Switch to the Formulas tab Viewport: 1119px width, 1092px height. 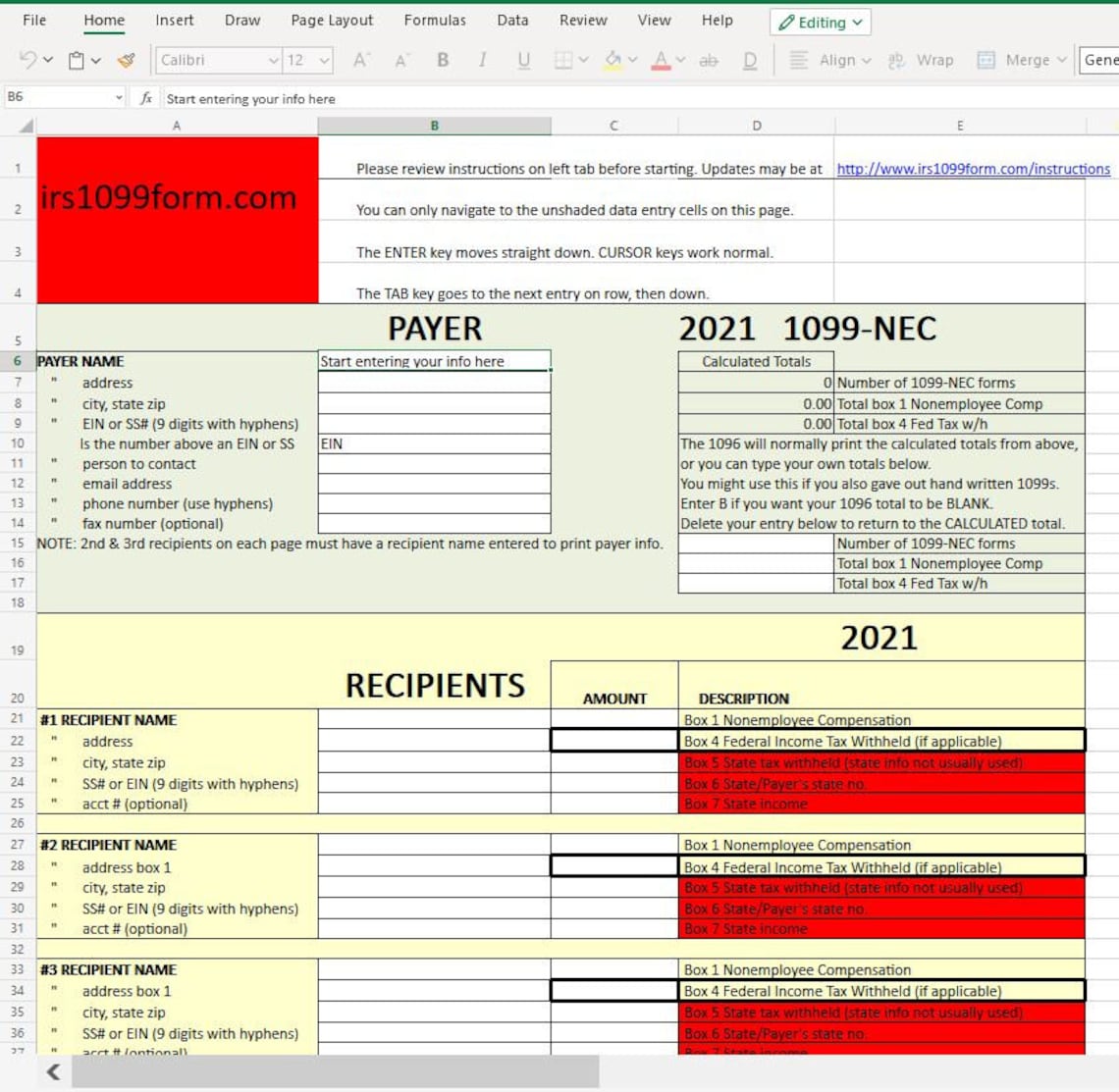pos(435,20)
